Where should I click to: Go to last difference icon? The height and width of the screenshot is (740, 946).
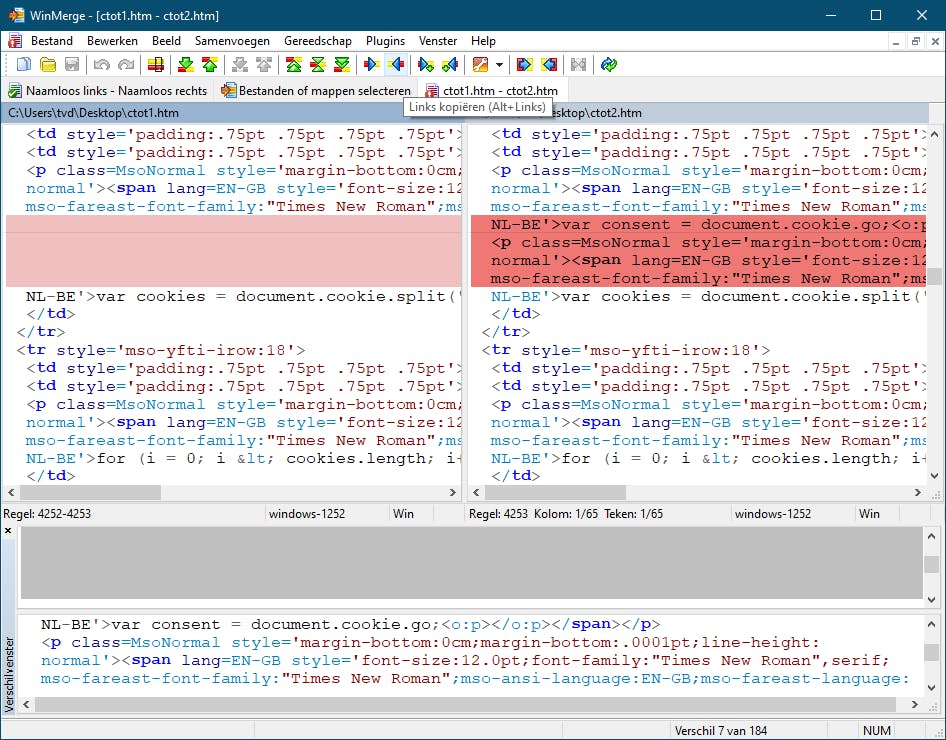342,65
